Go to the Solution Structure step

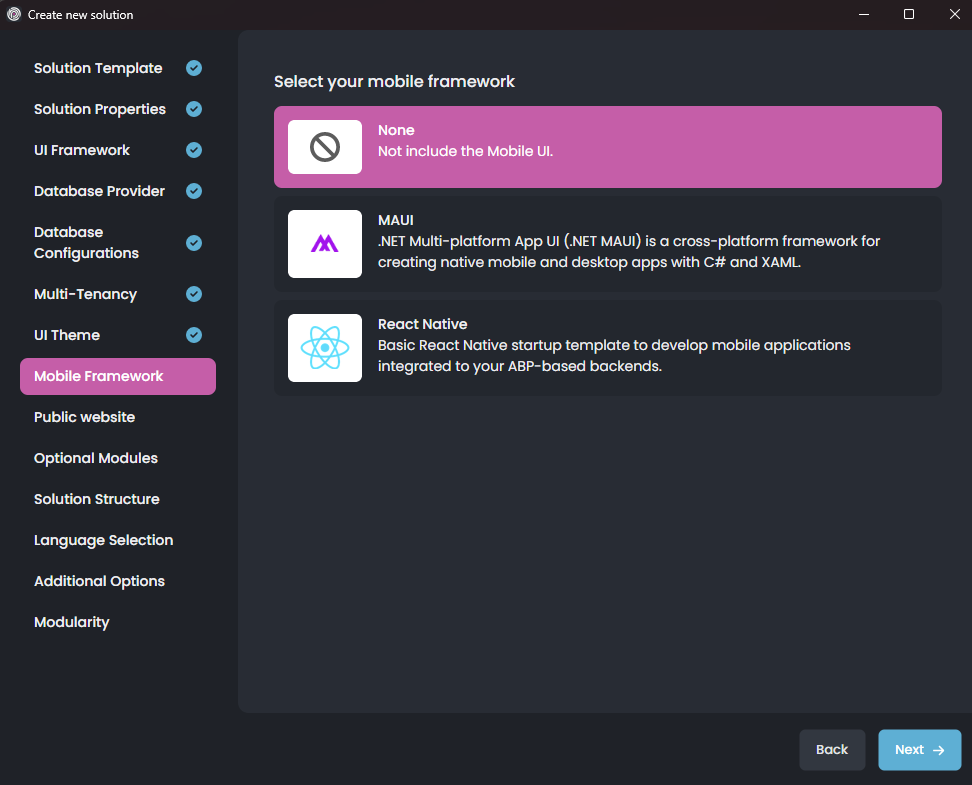coord(96,499)
